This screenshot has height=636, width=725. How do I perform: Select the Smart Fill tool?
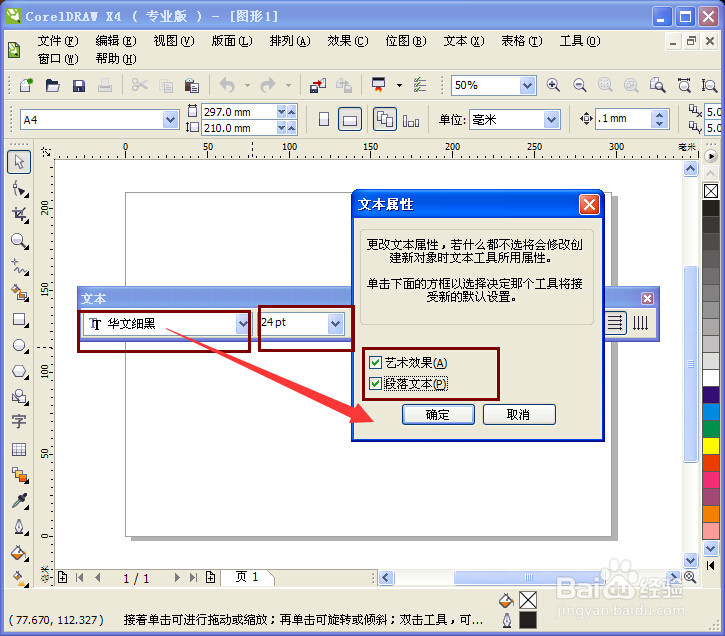pyautogui.click(x=20, y=293)
